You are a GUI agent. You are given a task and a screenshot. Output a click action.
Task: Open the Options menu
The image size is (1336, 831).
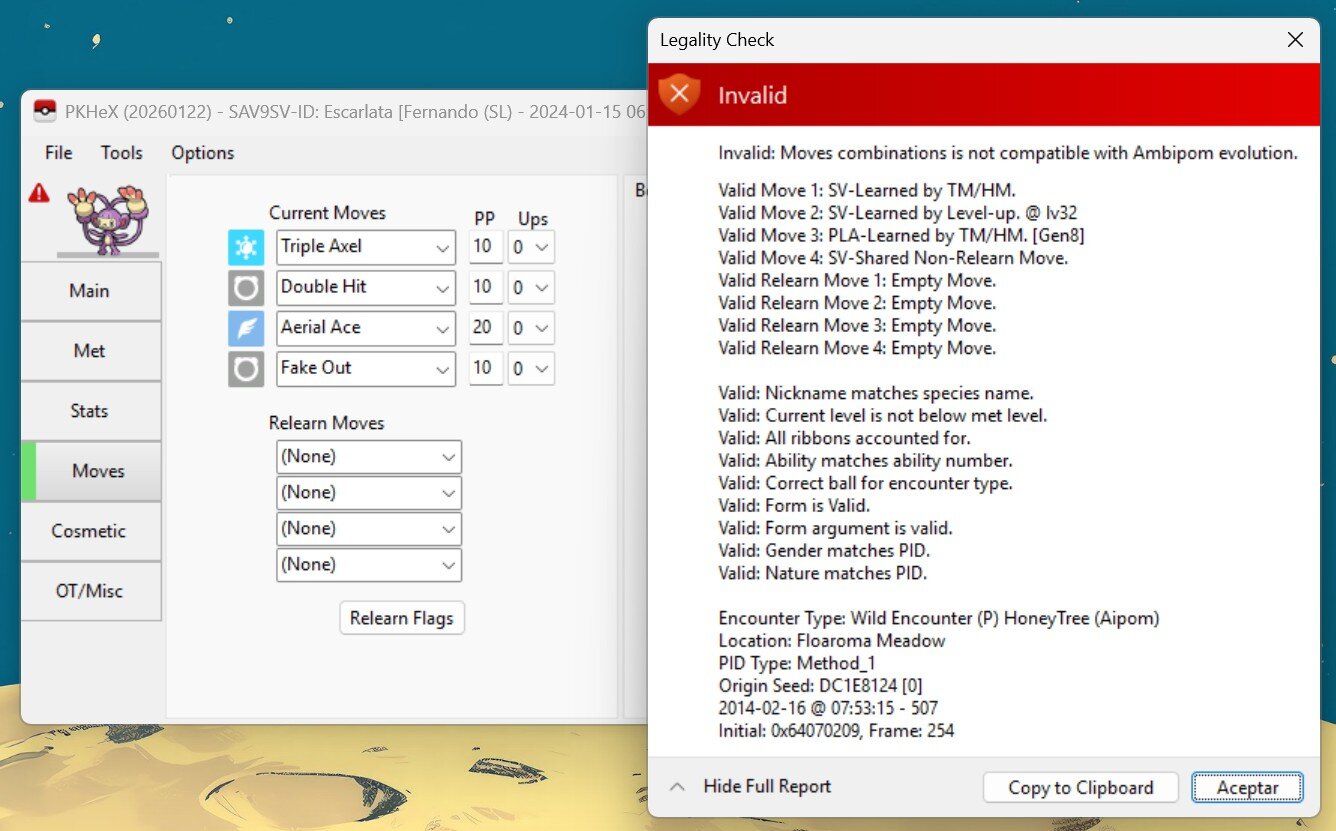pyautogui.click(x=202, y=153)
